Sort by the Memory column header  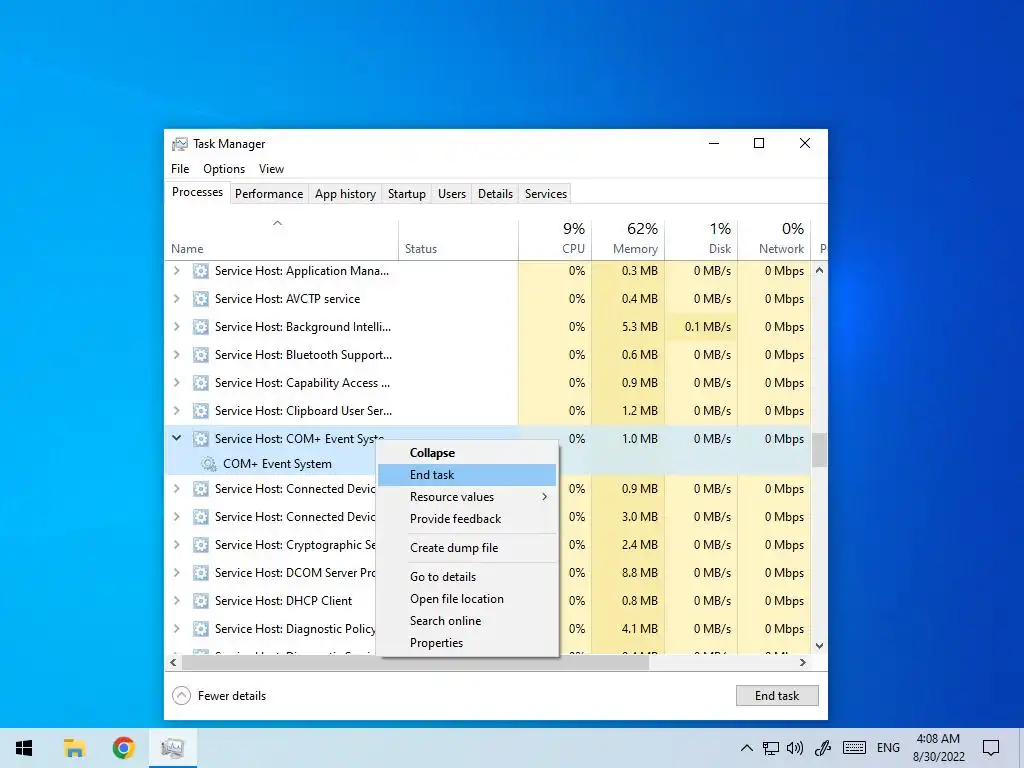click(x=628, y=239)
